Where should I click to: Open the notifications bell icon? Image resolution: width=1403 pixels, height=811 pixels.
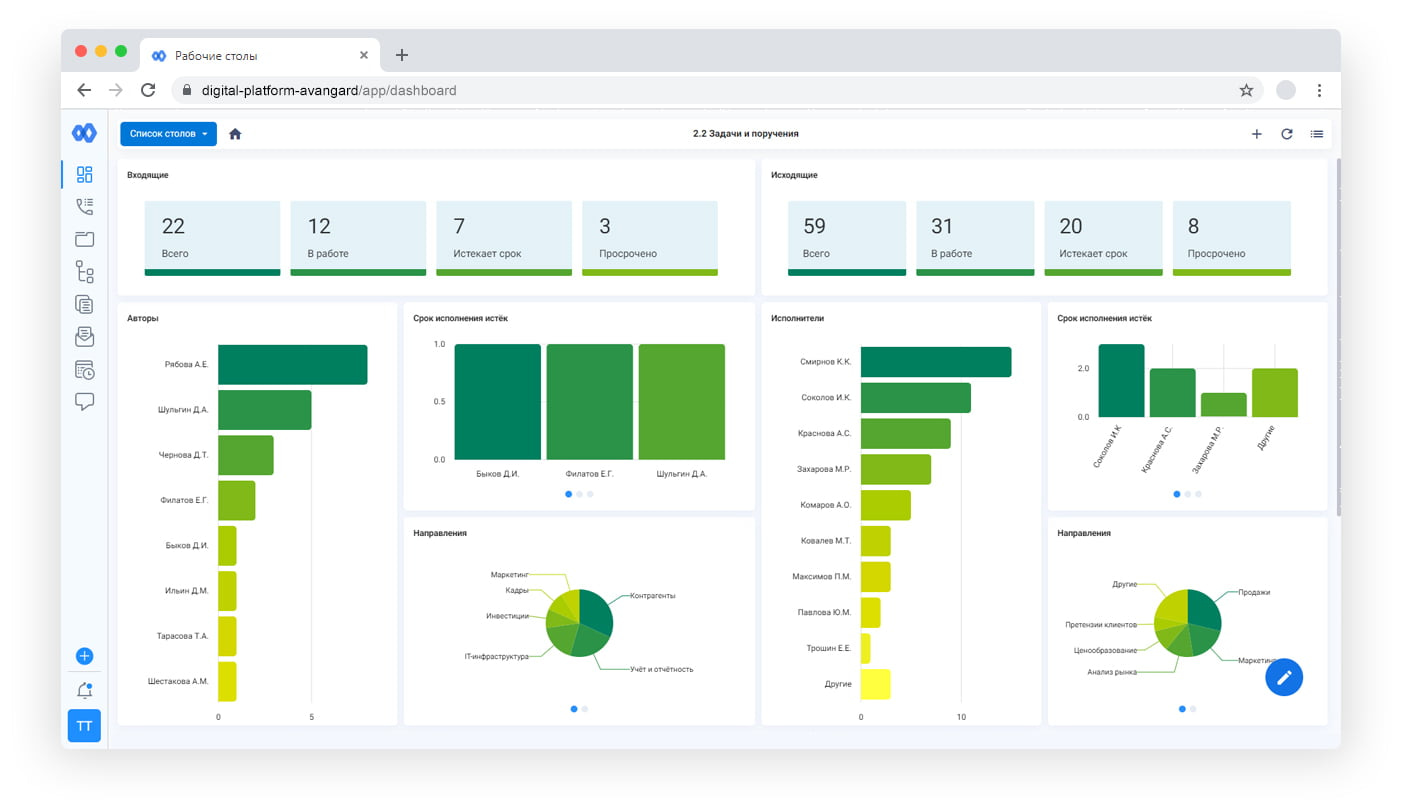point(84,691)
